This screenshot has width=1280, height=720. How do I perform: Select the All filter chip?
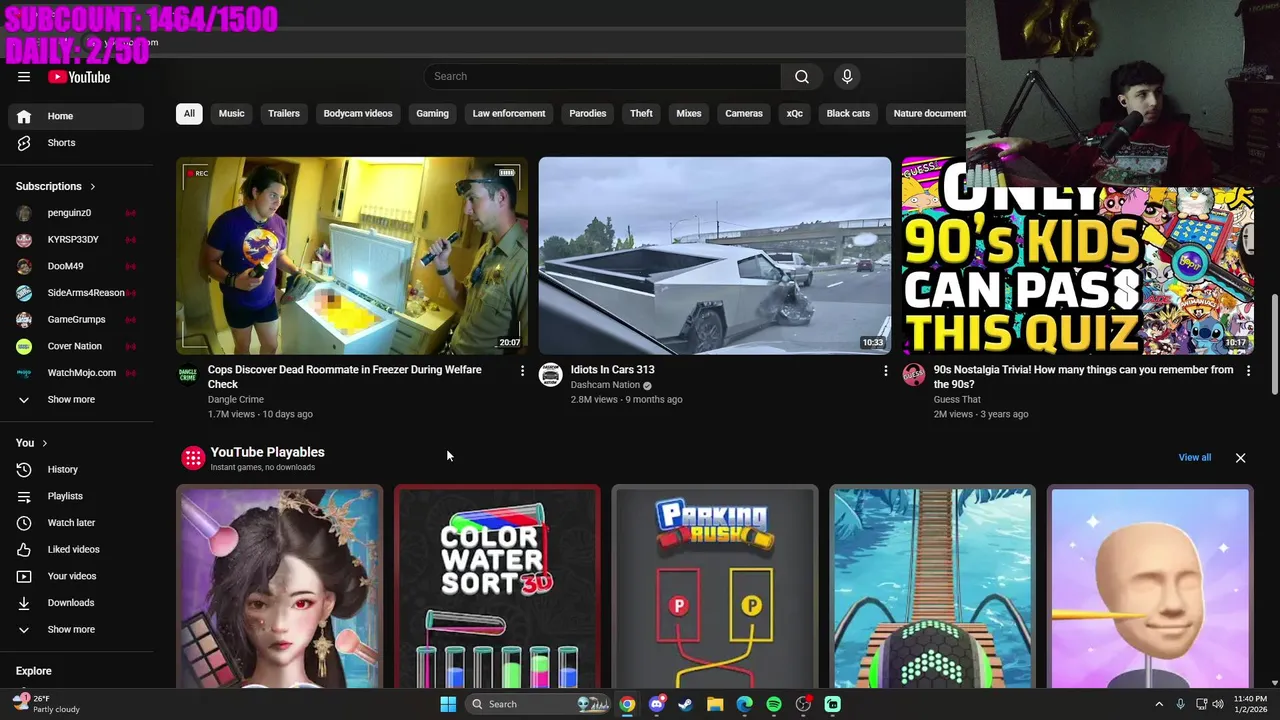pos(189,114)
